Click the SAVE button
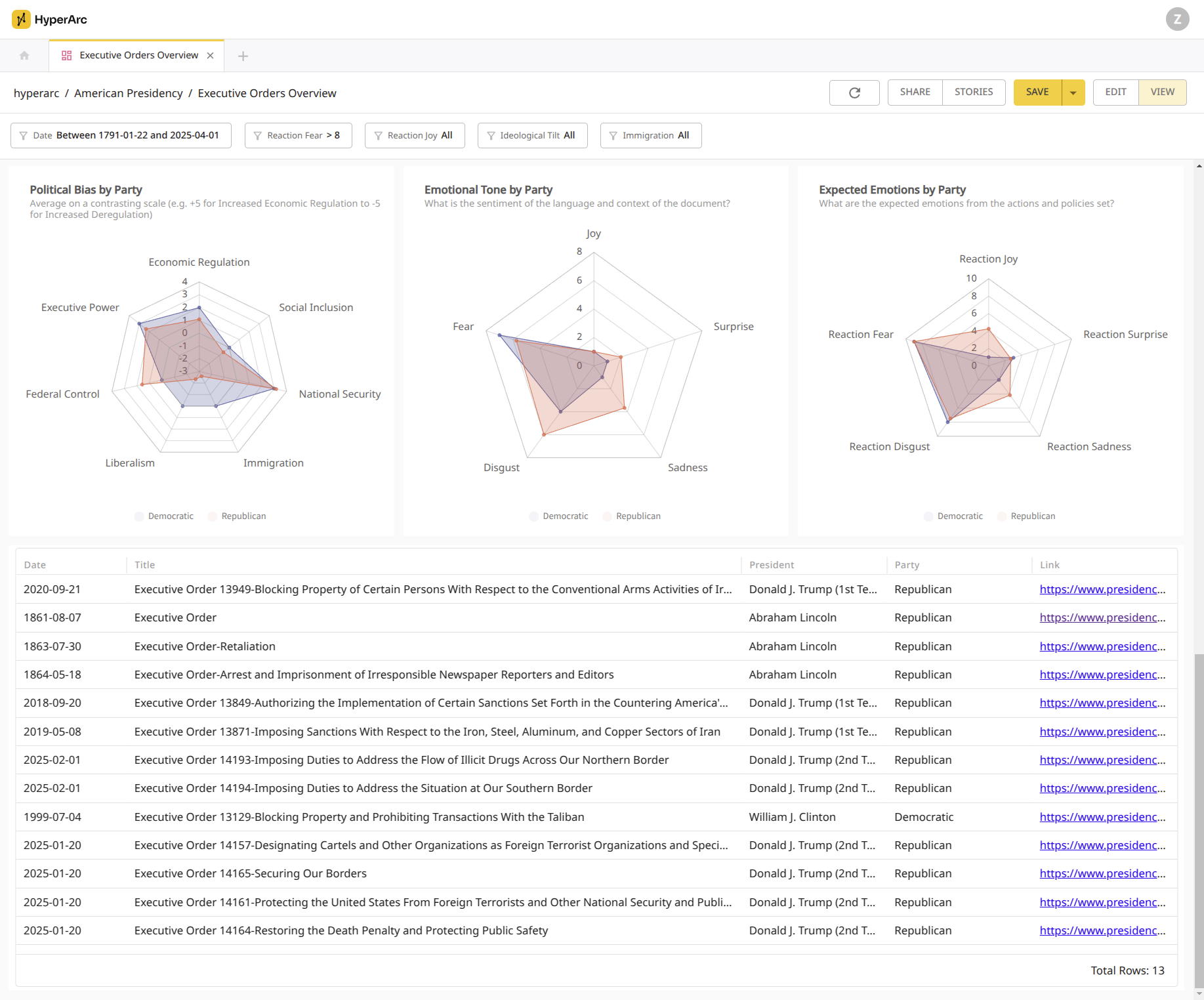 1037,93
